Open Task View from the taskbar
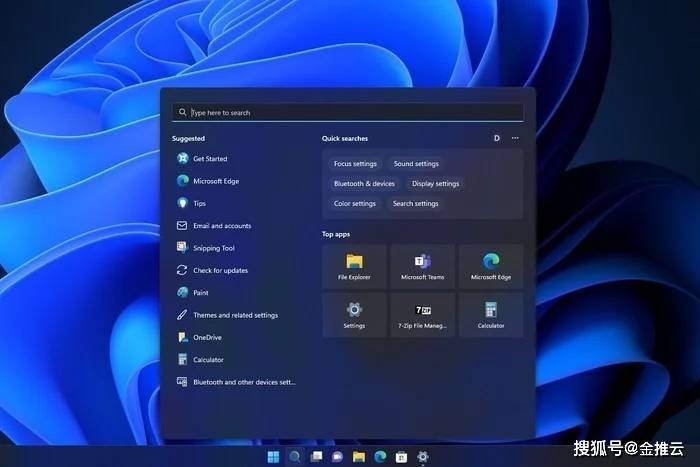Image resolution: width=700 pixels, height=467 pixels. coord(316,456)
